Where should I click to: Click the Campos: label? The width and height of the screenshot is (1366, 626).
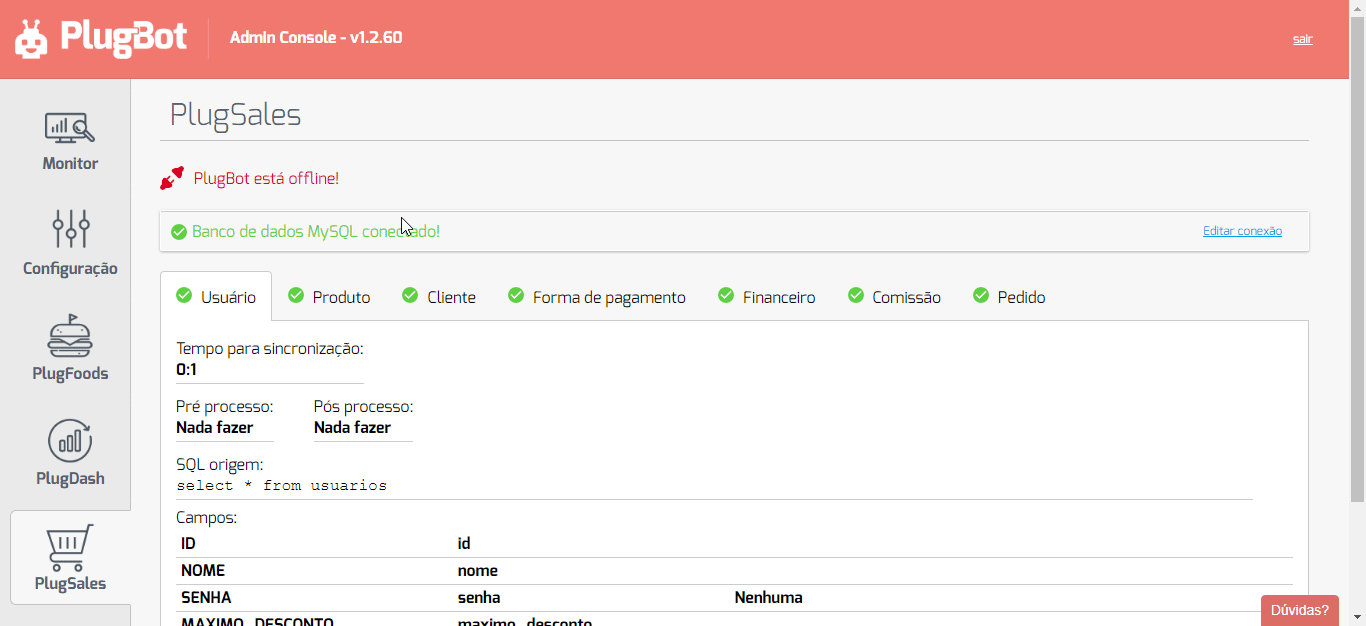click(207, 518)
